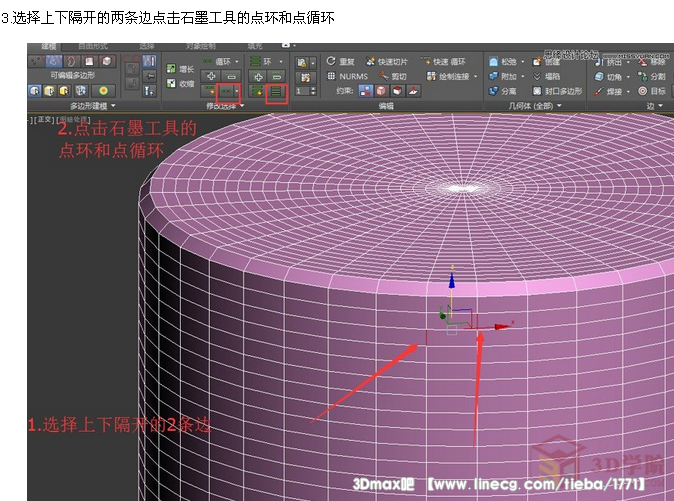Click first Preview Off cube icon
Screen dimensions: 674x501
[34, 91]
